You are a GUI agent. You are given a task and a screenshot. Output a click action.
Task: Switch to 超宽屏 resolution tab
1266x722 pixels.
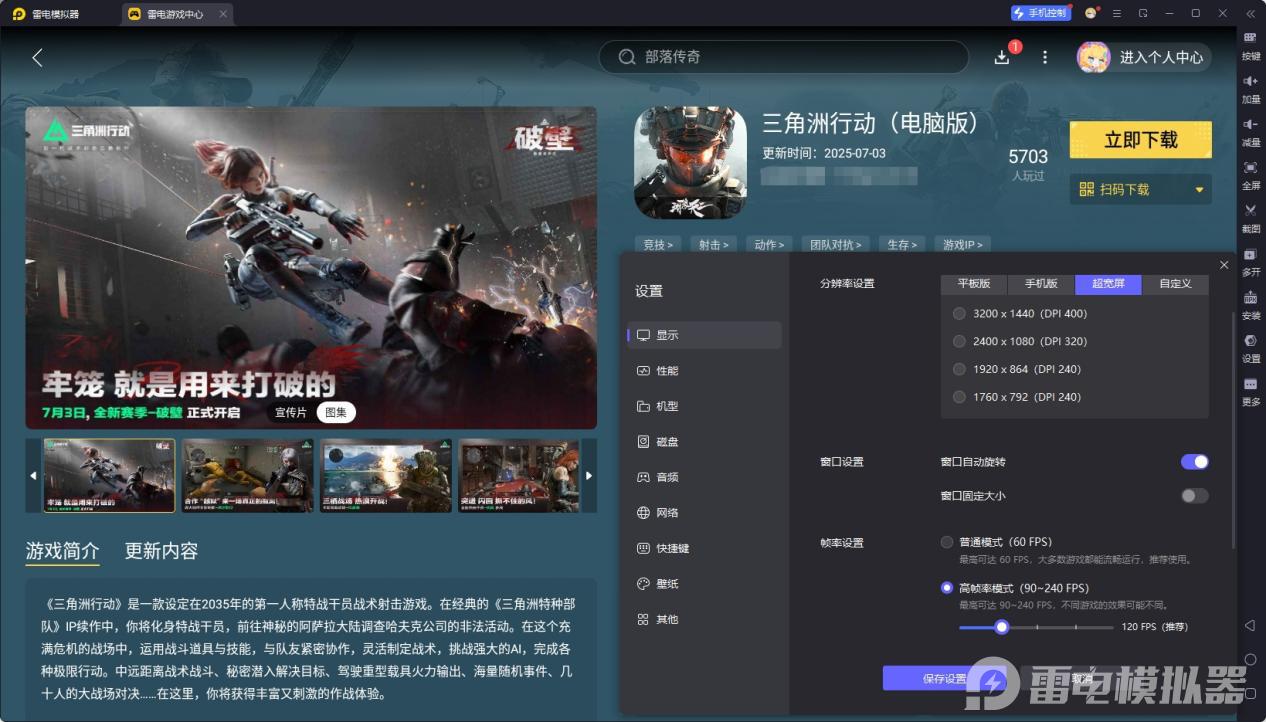1108,284
